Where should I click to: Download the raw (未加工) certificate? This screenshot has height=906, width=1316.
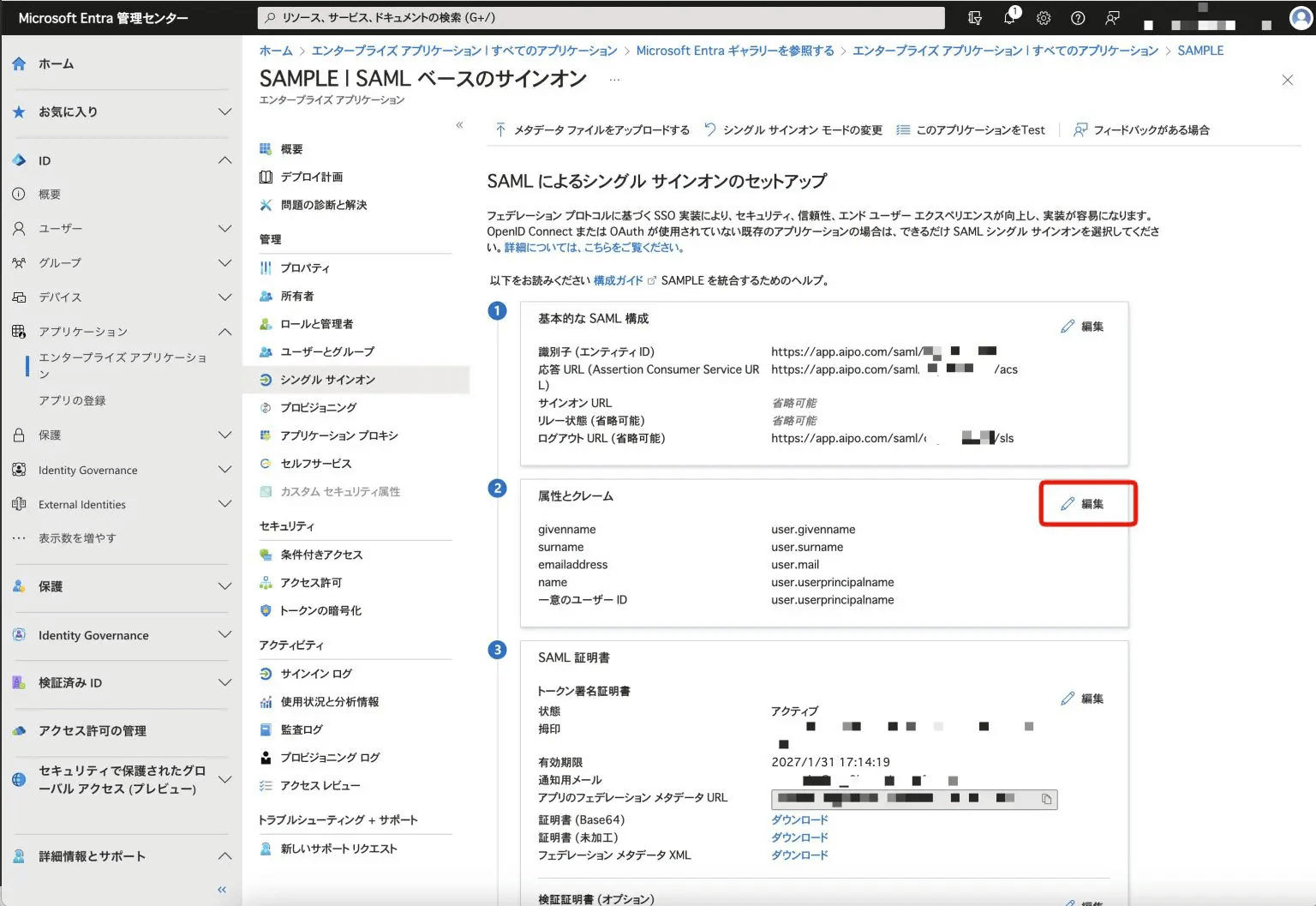pyautogui.click(x=799, y=837)
